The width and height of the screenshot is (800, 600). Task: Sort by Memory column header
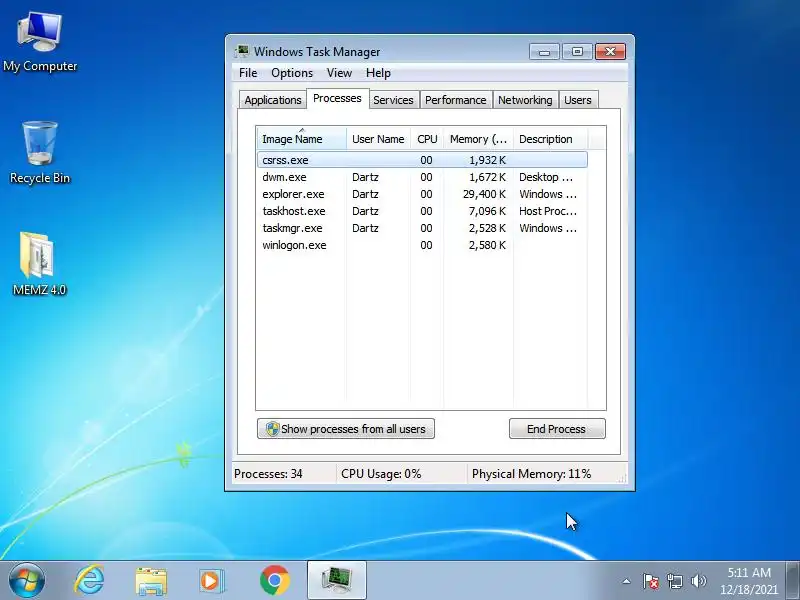click(x=478, y=139)
